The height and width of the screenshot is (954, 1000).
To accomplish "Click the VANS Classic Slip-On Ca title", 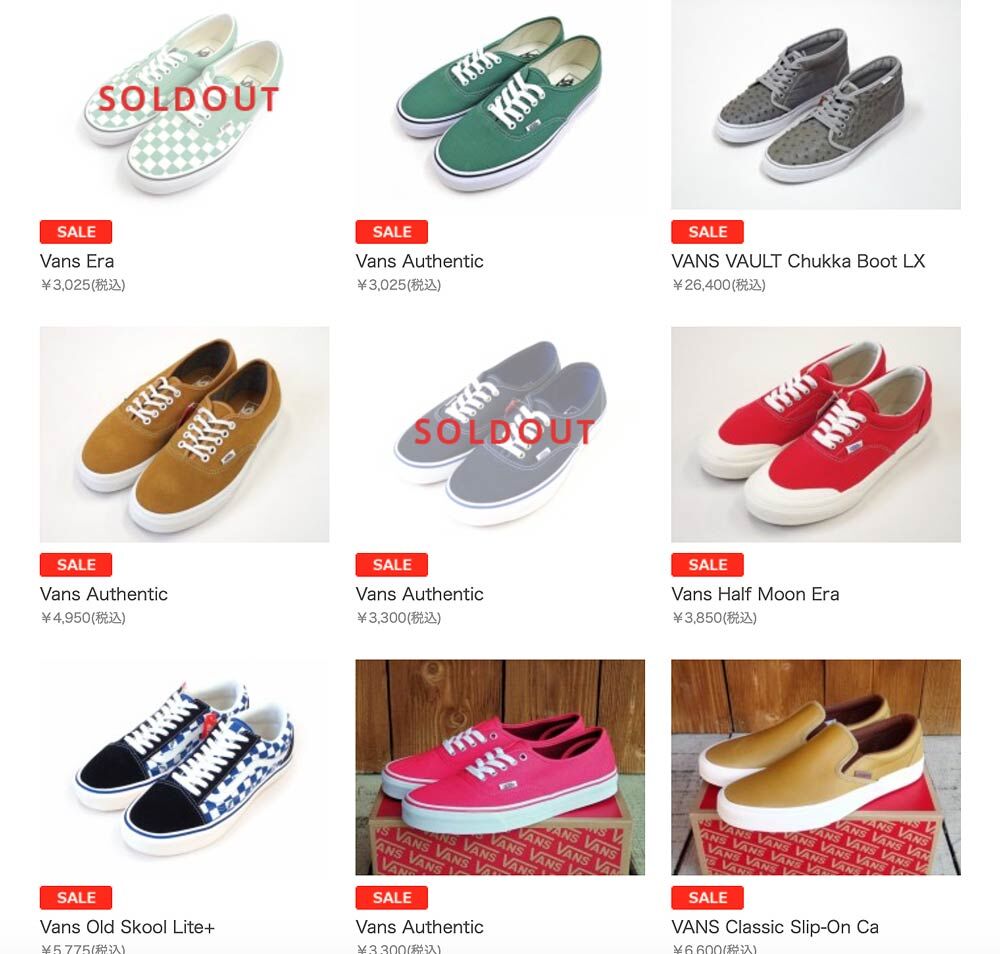I will [775, 927].
